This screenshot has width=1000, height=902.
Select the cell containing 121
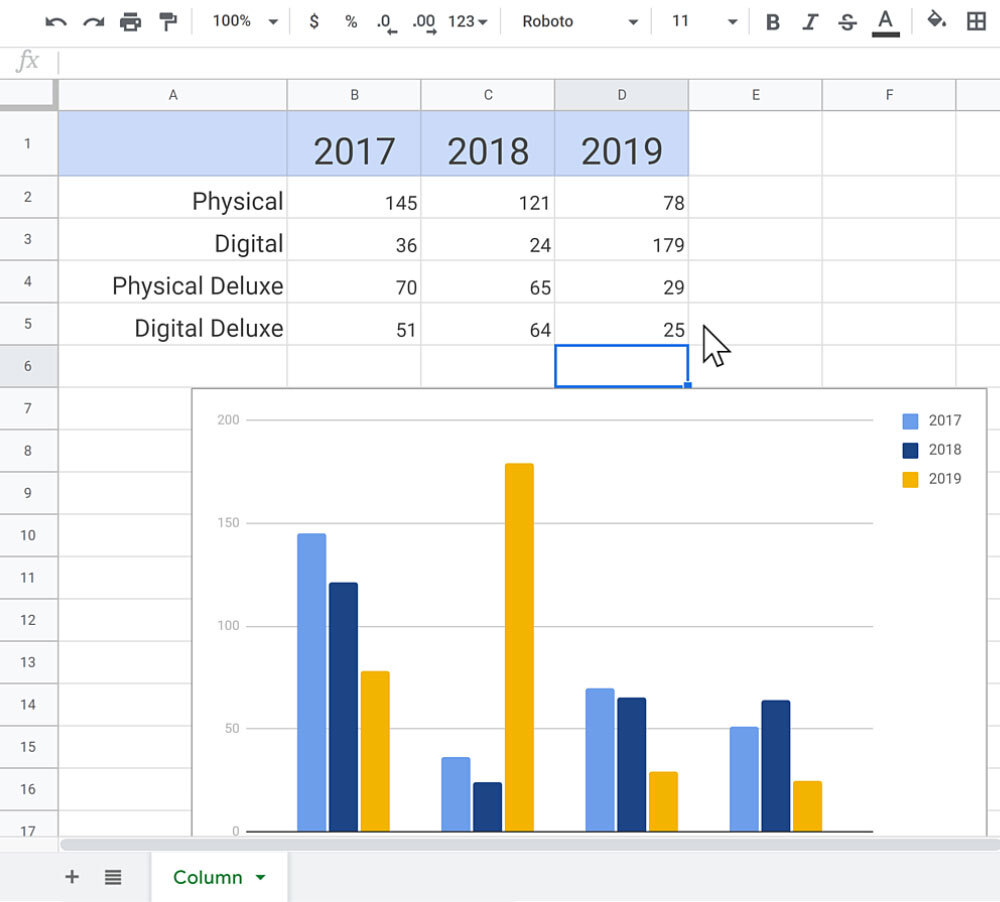(488, 198)
